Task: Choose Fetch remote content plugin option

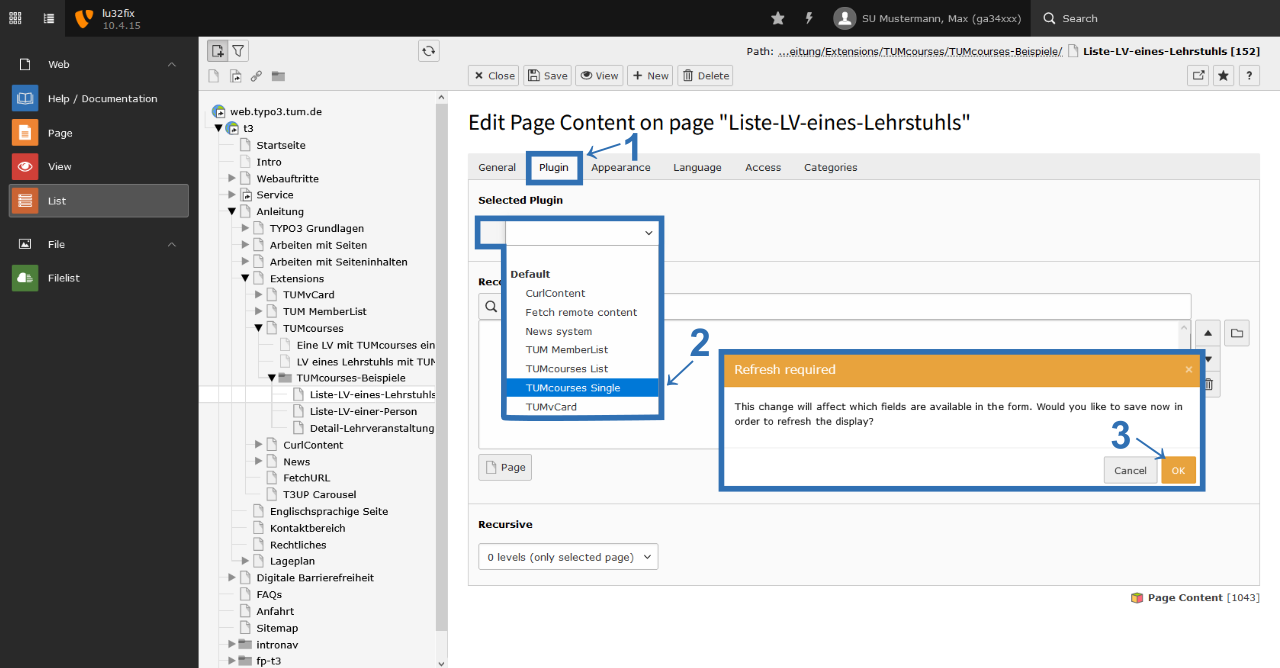Action: pos(582,312)
